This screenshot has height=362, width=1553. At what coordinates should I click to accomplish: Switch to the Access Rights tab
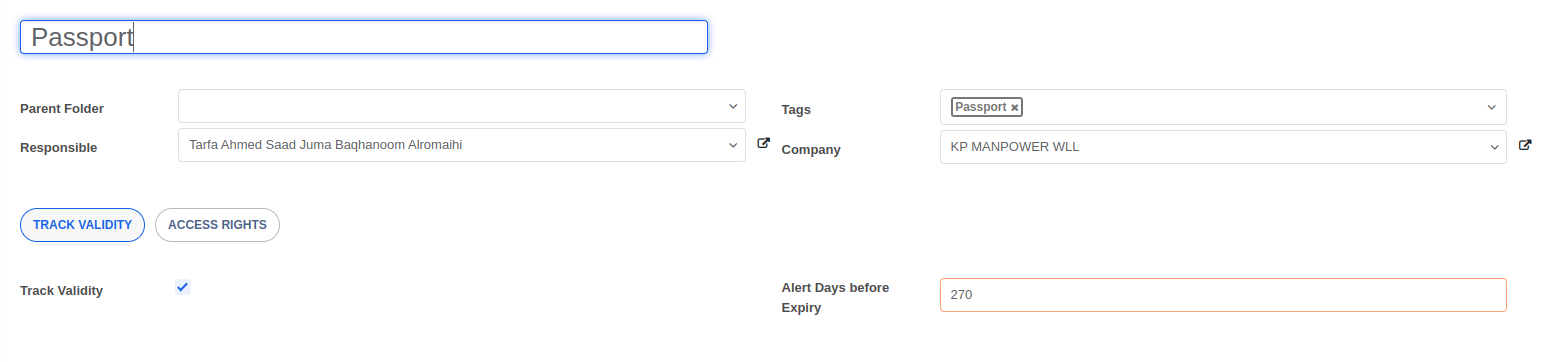coord(217,225)
